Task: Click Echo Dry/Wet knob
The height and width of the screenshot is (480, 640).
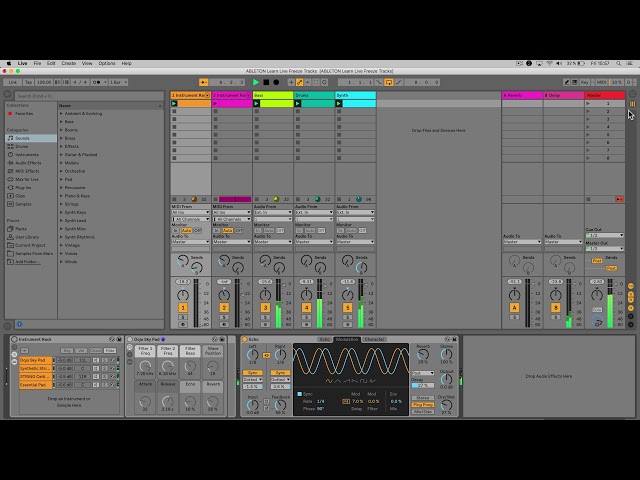Action: pos(446,405)
